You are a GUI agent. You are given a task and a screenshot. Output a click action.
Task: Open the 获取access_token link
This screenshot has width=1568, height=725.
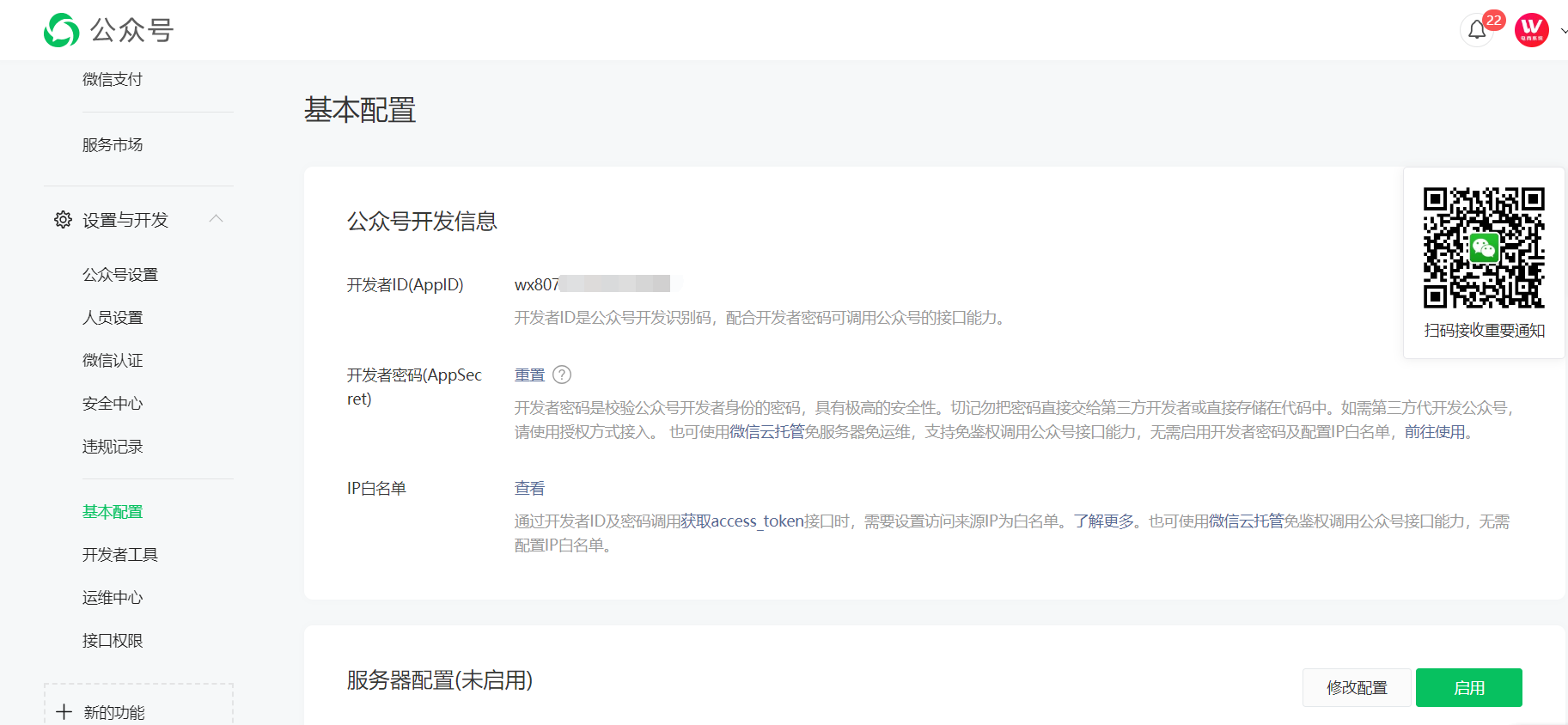pyautogui.click(x=742, y=521)
